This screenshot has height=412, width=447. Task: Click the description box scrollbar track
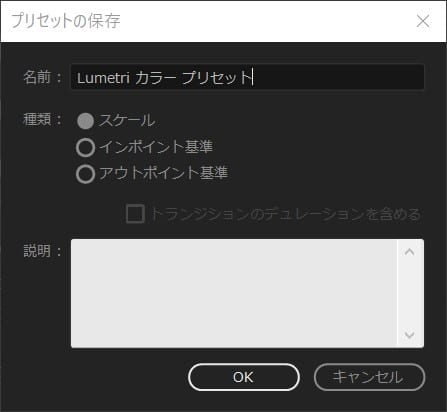point(410,293)
